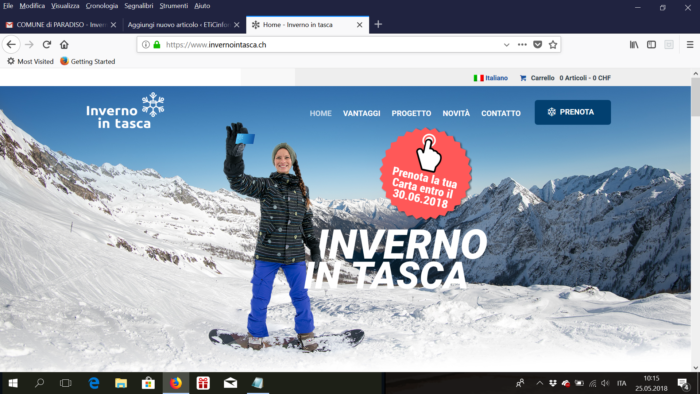Toggle the sidebar view icon
Viewport: 700px width, 394px height.
tap(651, 45)
